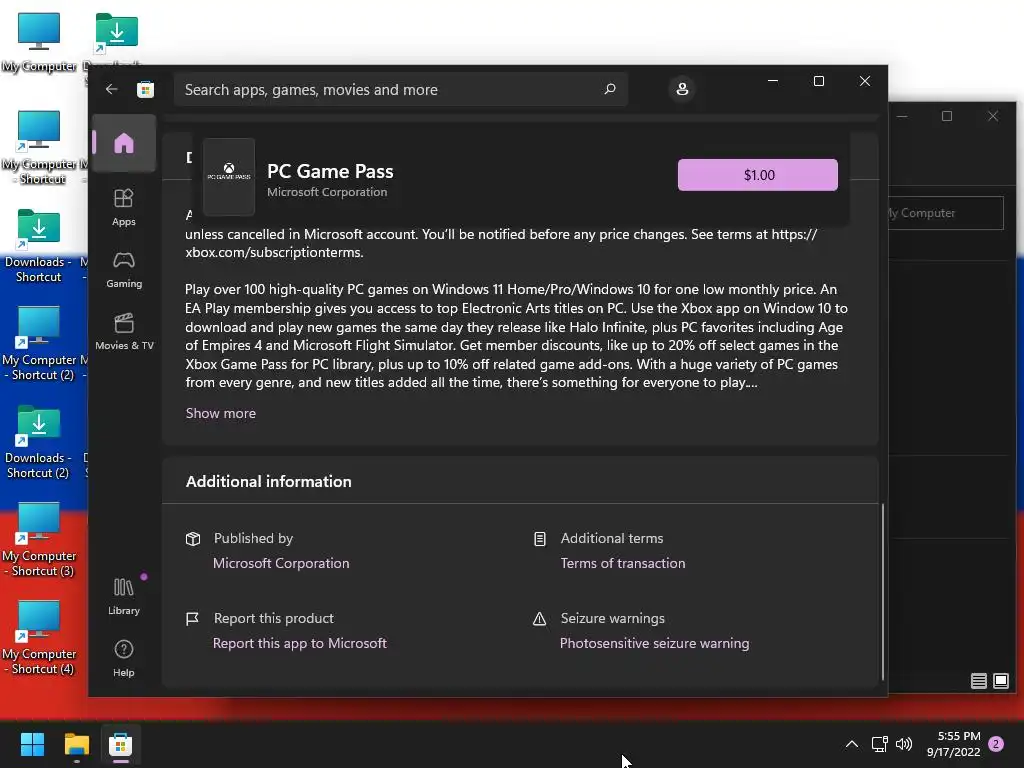Select Home in the Store sidebar
Viewport: 1024px width, 768px height.
(123, 143)
